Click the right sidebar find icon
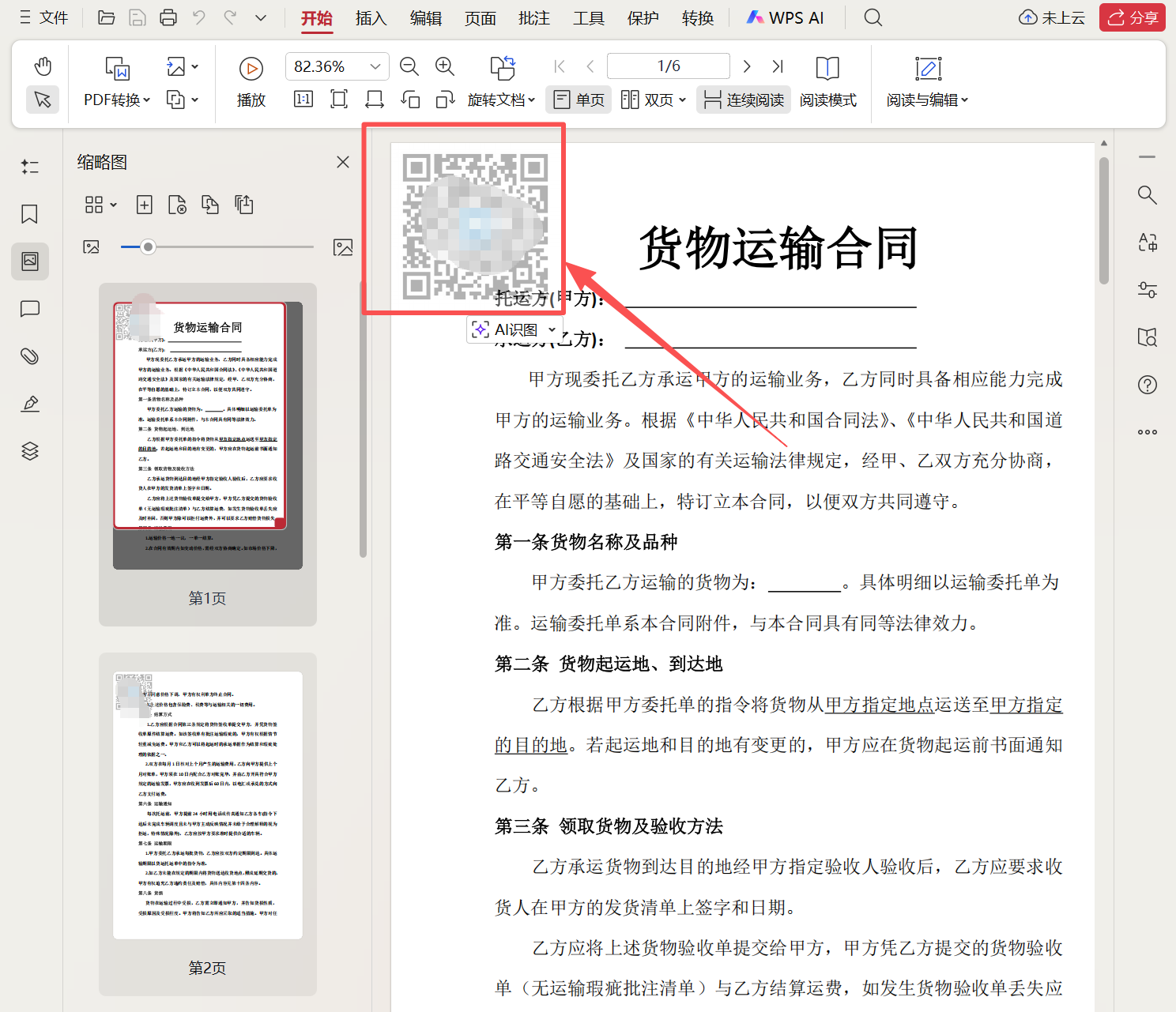This screenshot has width=1176, height=1012. 1148,195
